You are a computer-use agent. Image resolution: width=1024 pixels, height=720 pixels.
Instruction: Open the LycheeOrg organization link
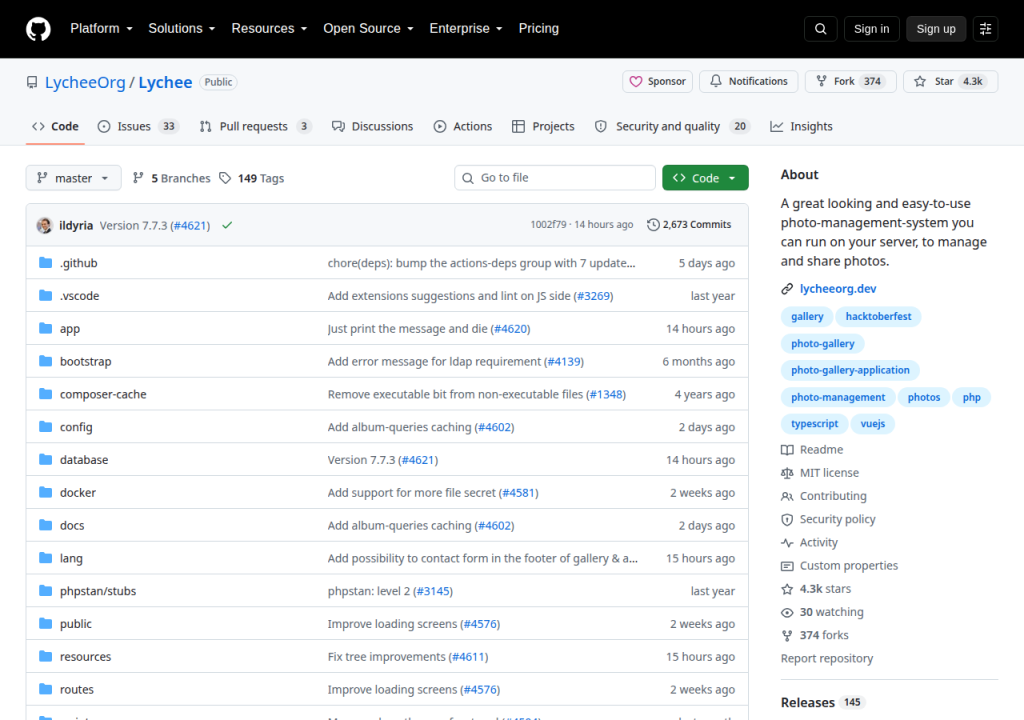[85, 82]
